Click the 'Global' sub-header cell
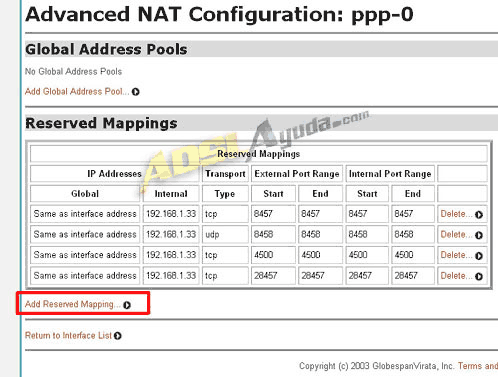 pyautogui.click(x=85, y=194)
